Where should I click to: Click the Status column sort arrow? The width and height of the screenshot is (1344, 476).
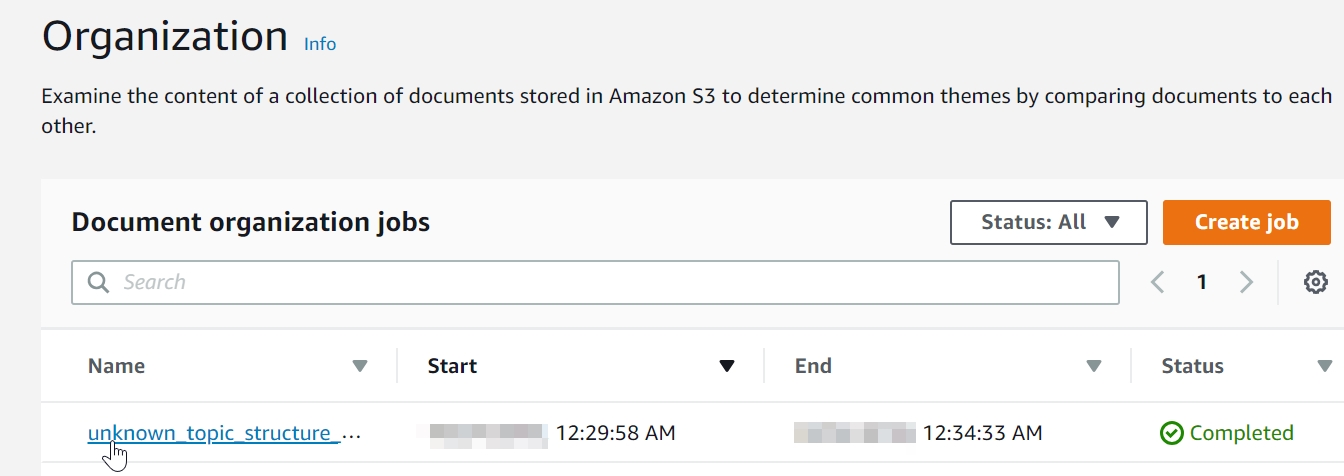coord(1325,367)
